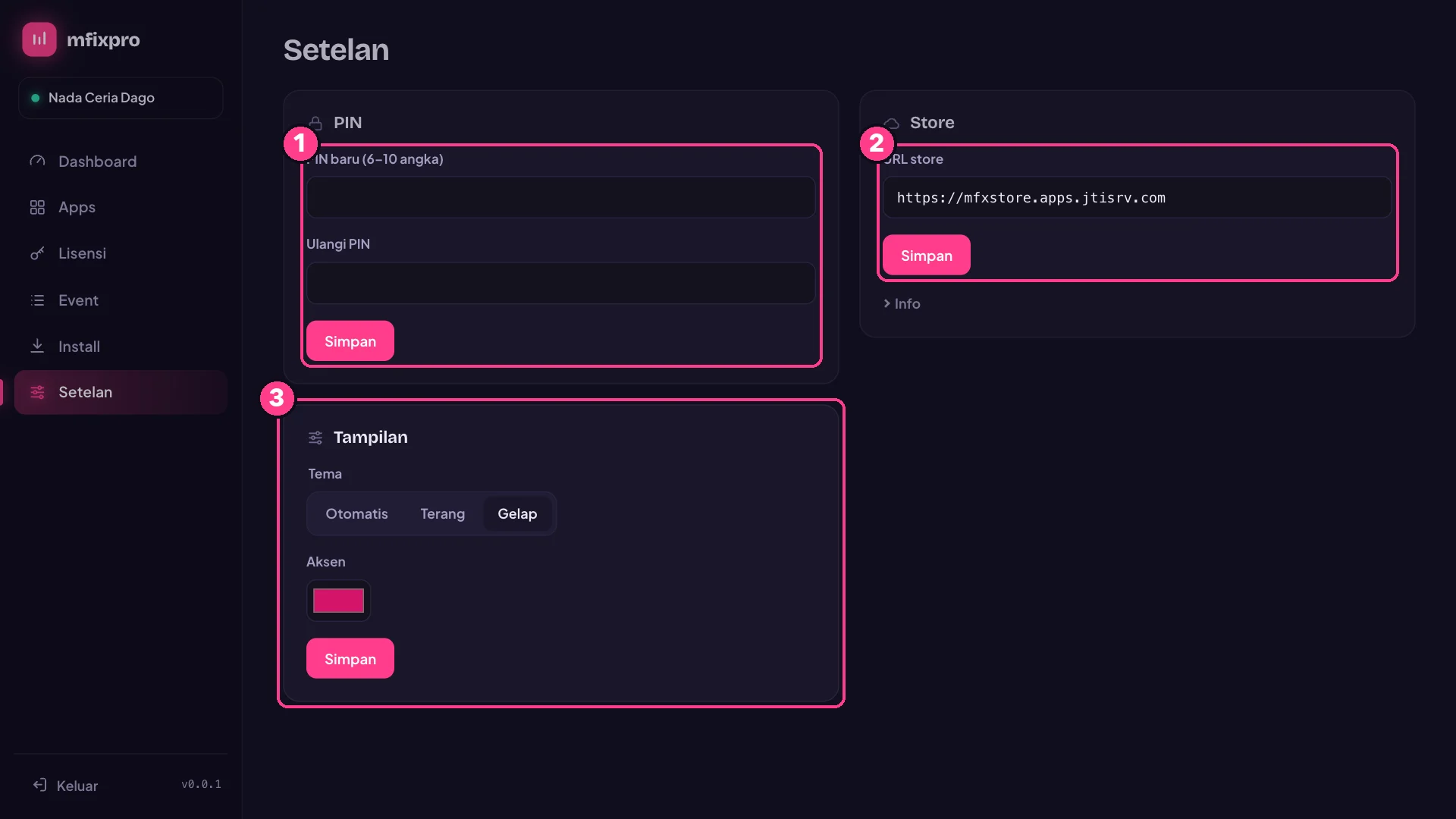Log out with Keluar
Image resolution: width=1456 pixels, height=819 pixels.
(65, 785)
